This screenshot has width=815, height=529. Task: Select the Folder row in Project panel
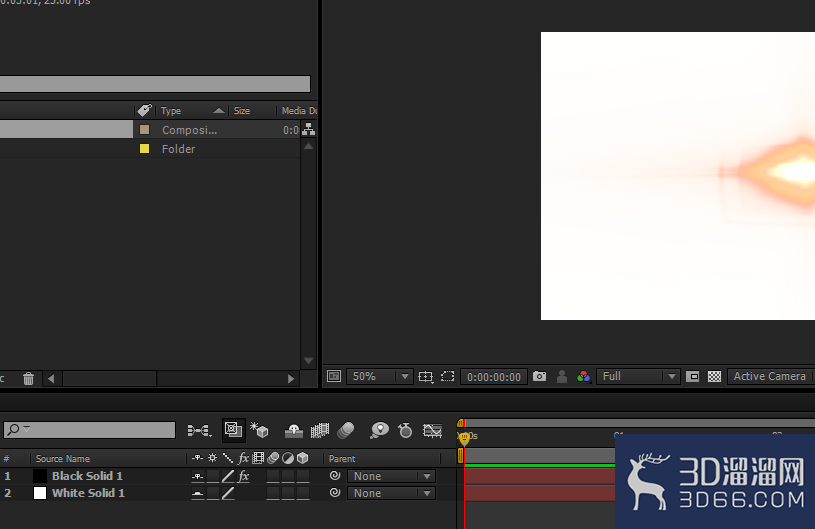click(x=151, y=149)
